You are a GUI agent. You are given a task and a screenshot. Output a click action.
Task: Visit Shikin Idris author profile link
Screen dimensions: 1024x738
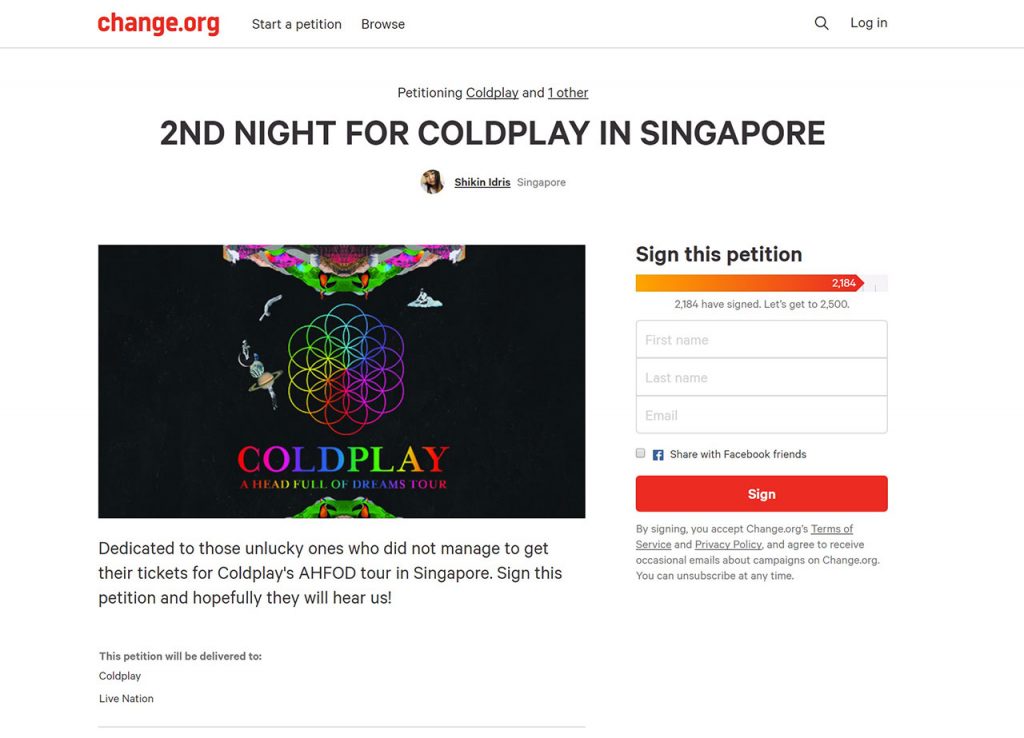[482, 182]
